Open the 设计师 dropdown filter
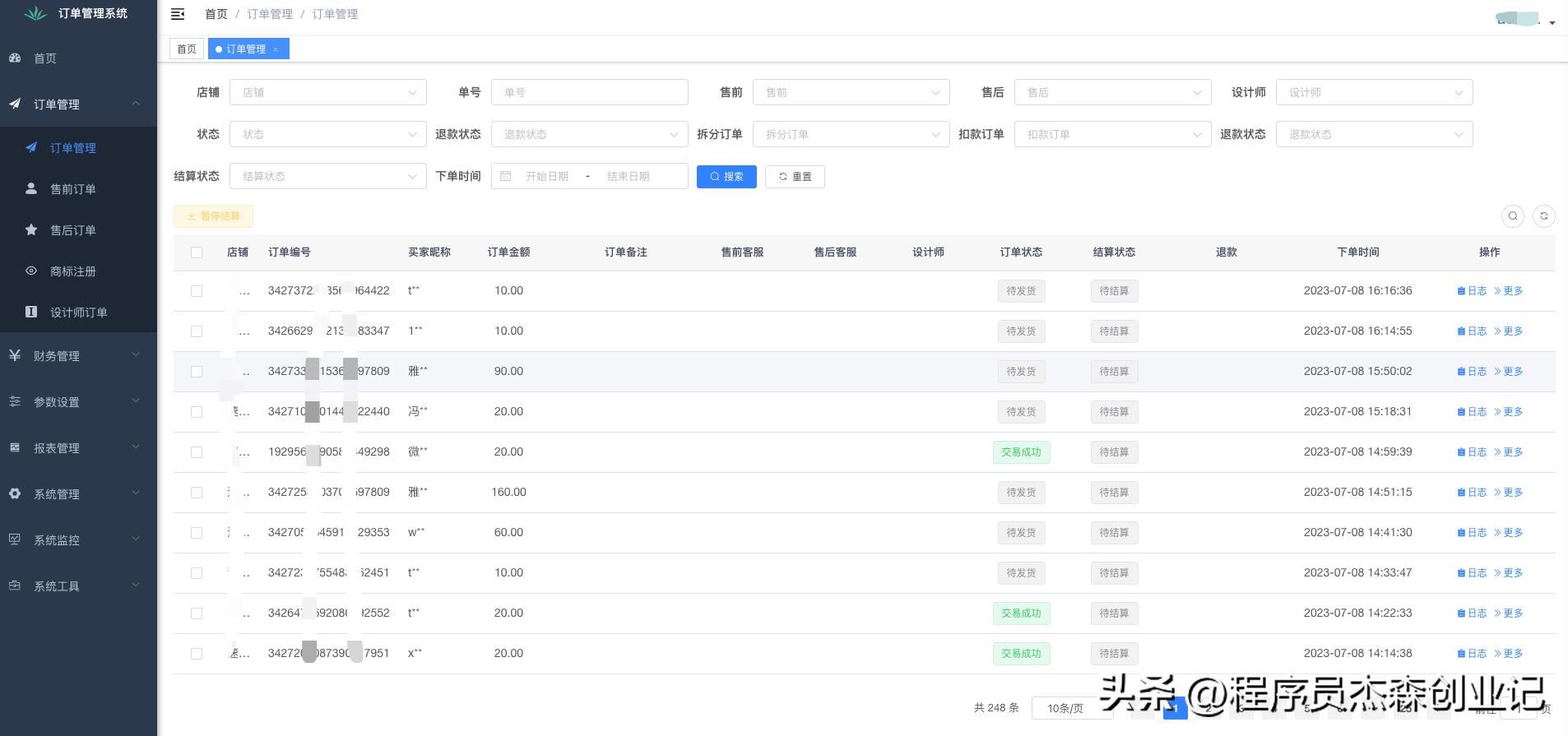Screen dimensions: 1568x736 (x=1375, y=92)
